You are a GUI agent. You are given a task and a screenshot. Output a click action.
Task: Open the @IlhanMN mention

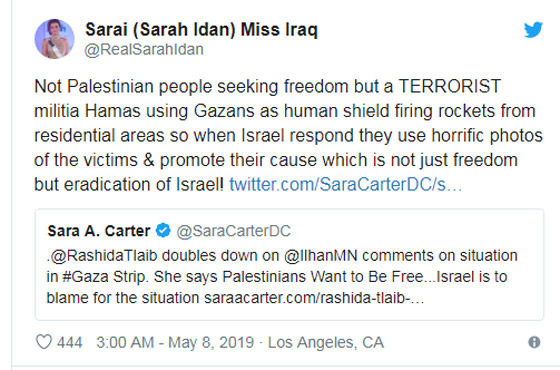[x=320, y=256]
